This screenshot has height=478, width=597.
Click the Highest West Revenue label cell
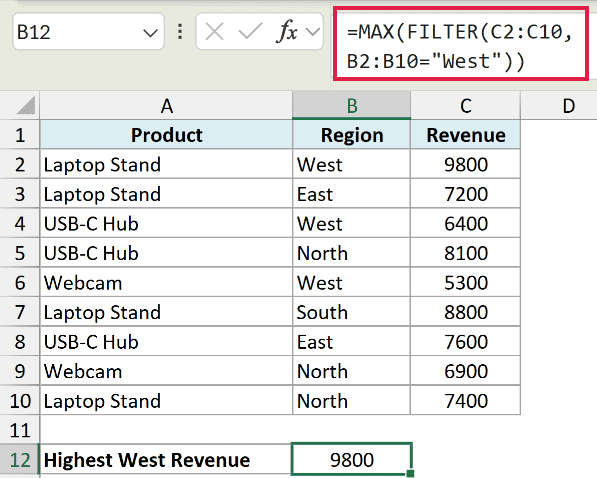point(166,460)
